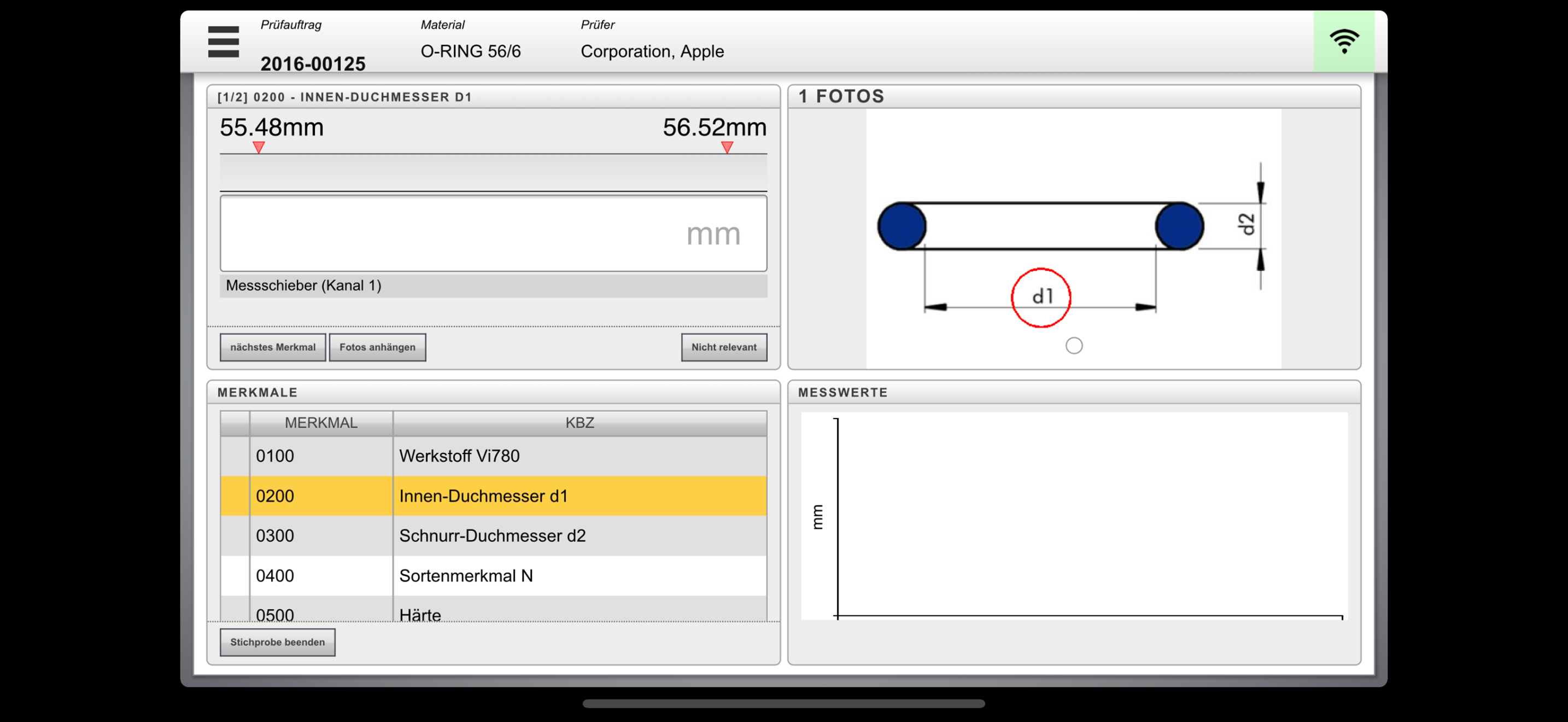
Task: Click the tolerance range bar
Action: pos(493,173)
